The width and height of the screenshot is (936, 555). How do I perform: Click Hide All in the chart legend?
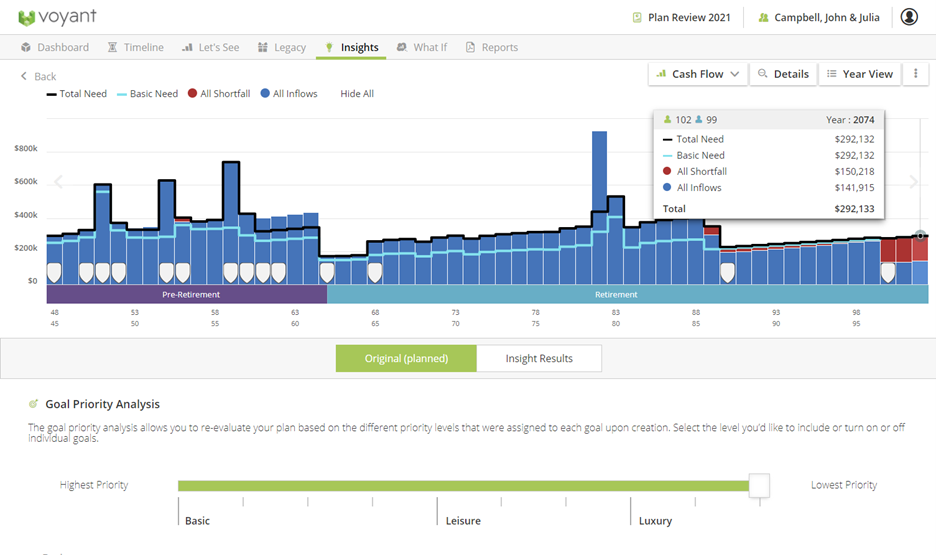point(357,94)
